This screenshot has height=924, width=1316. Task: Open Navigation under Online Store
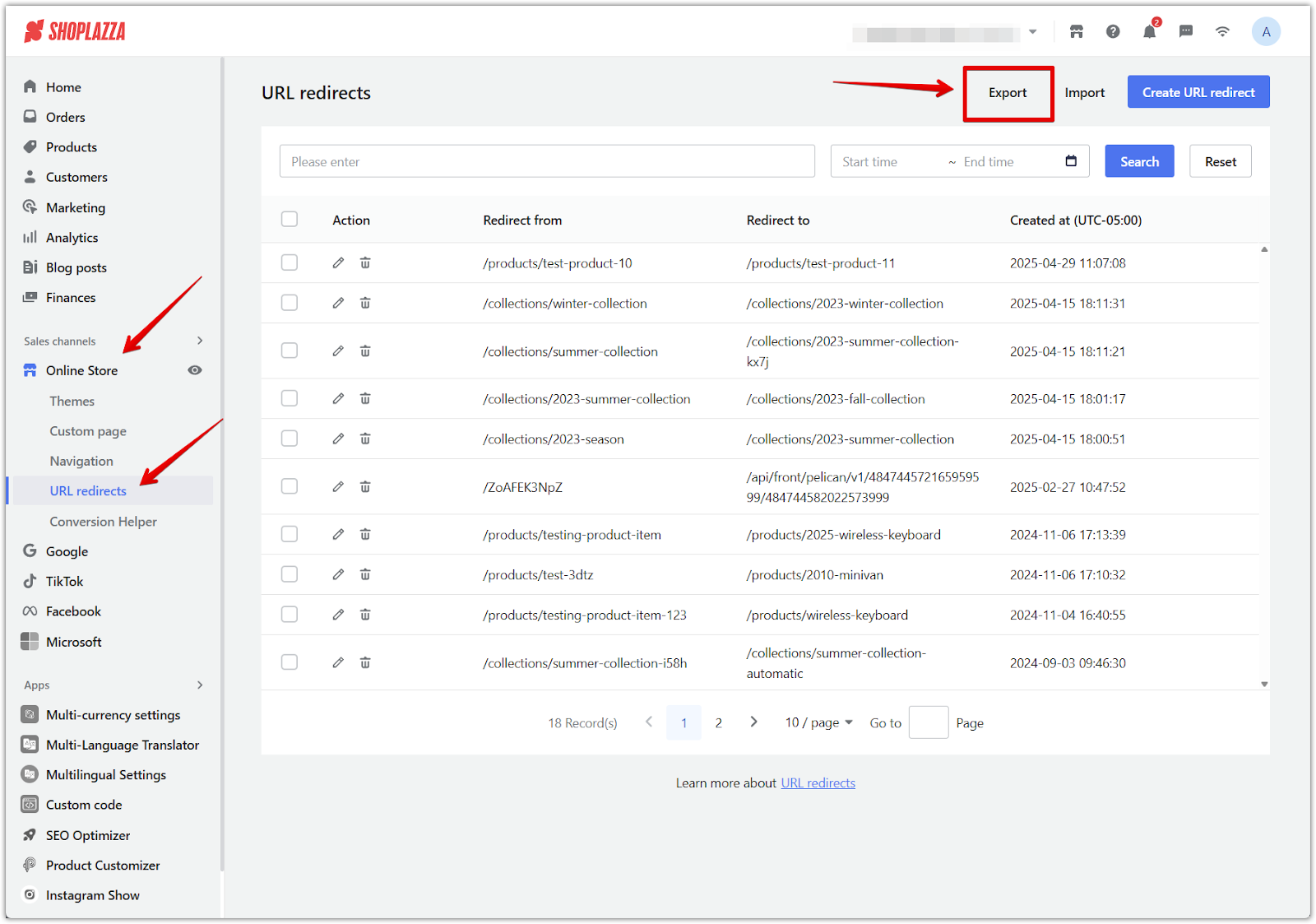click(x=81, y=462)
